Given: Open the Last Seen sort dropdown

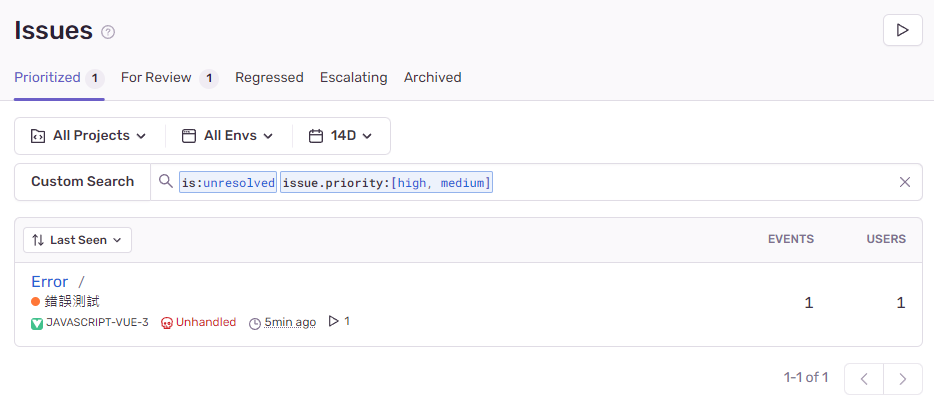Looking at the screenshot, I should coord(77,240).
